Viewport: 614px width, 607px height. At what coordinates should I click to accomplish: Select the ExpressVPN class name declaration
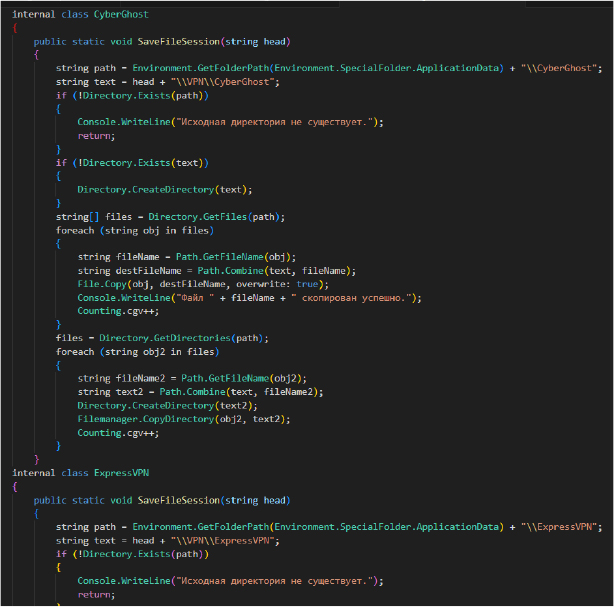[x=121, y=473]
